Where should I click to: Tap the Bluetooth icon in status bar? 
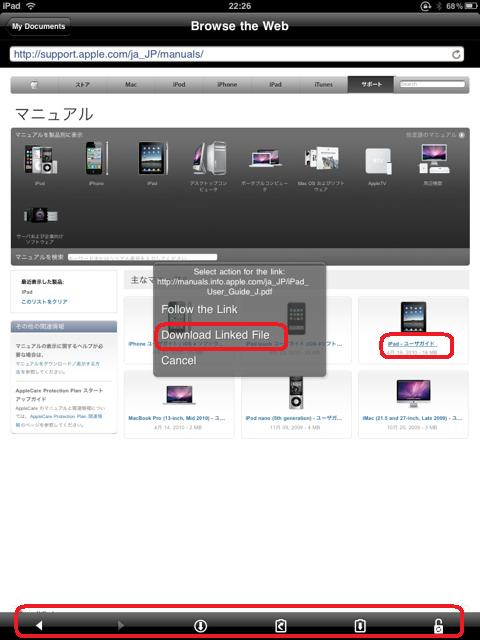point(439,6)
